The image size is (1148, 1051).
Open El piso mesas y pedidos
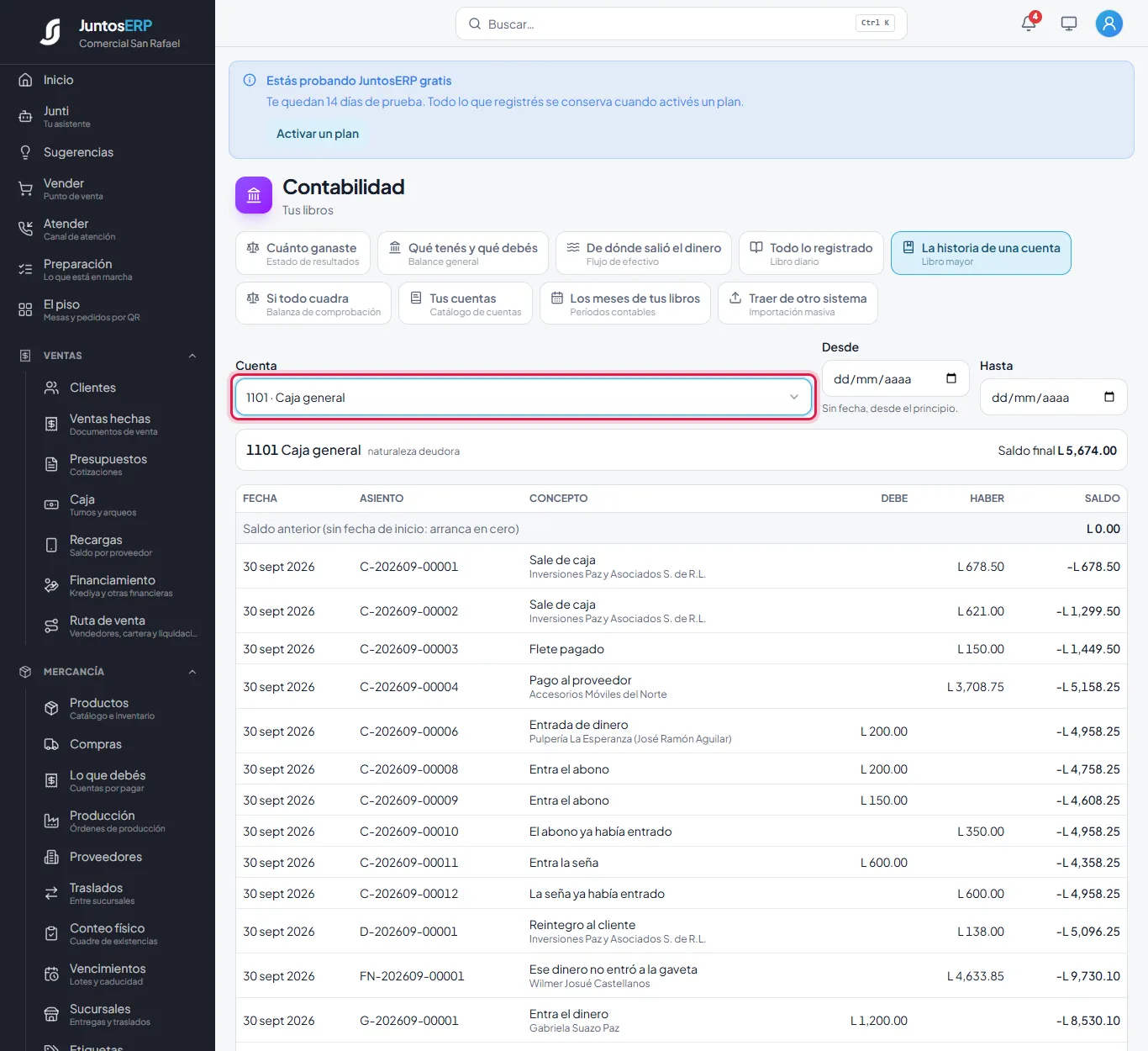[x=108, y=309]
